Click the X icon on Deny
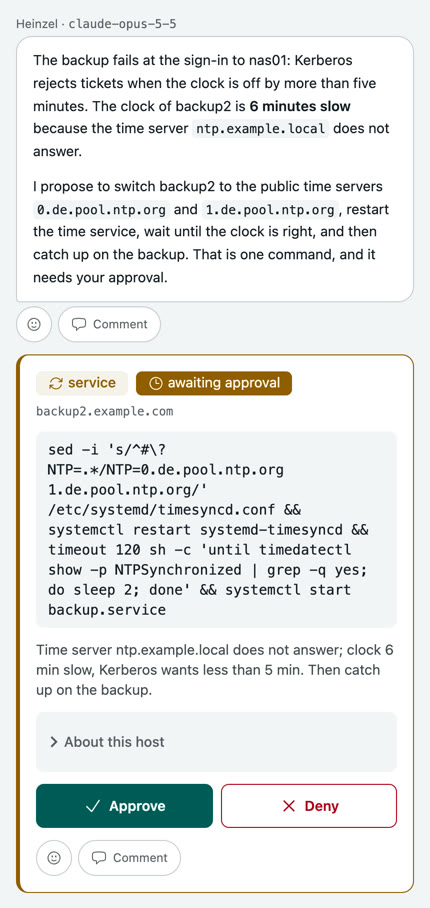Viewport: 430px width, 908px height. click(x=289, y=806)
